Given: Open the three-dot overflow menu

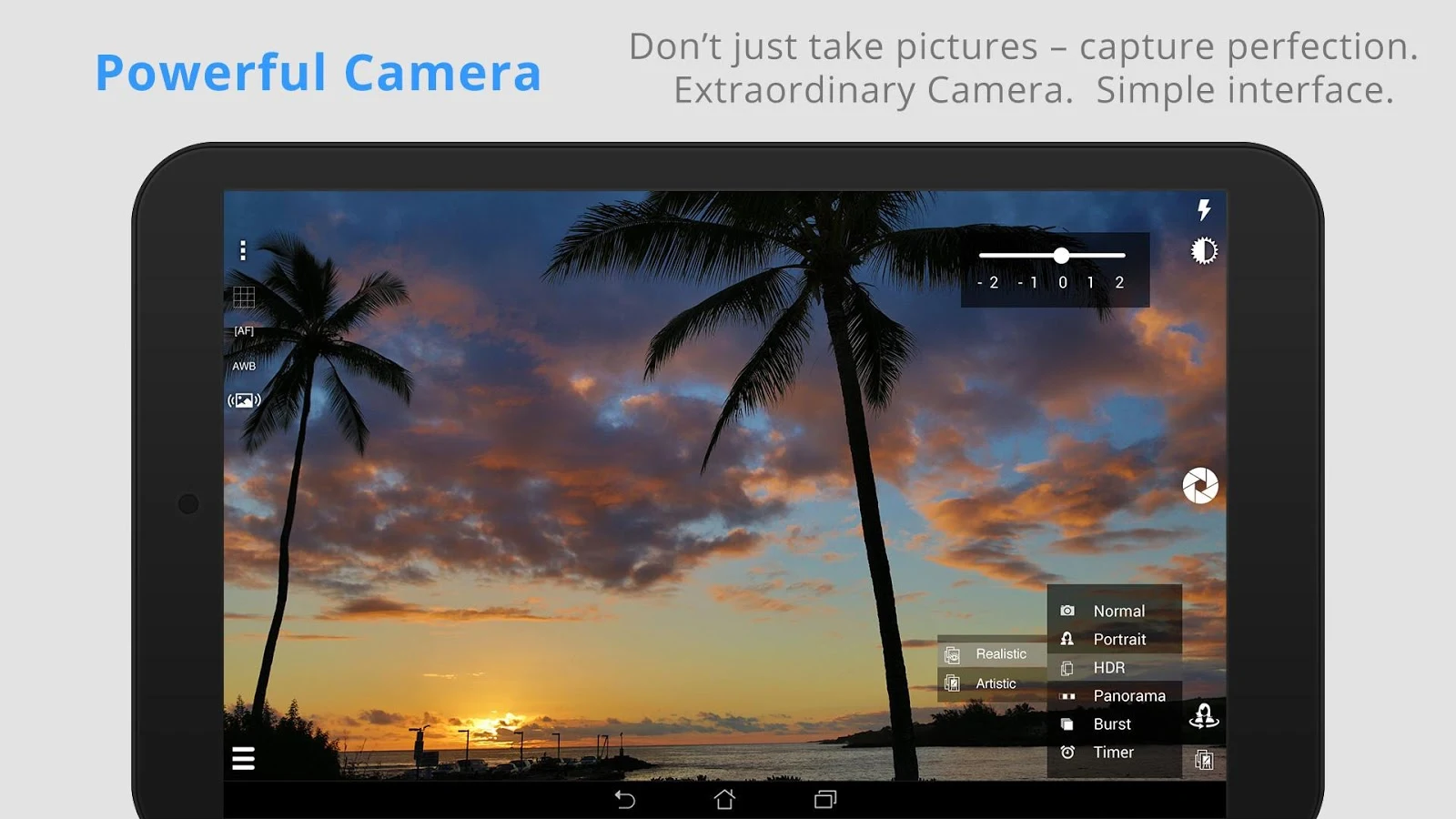Looking at the screenshot, I should tap(243, 250).
